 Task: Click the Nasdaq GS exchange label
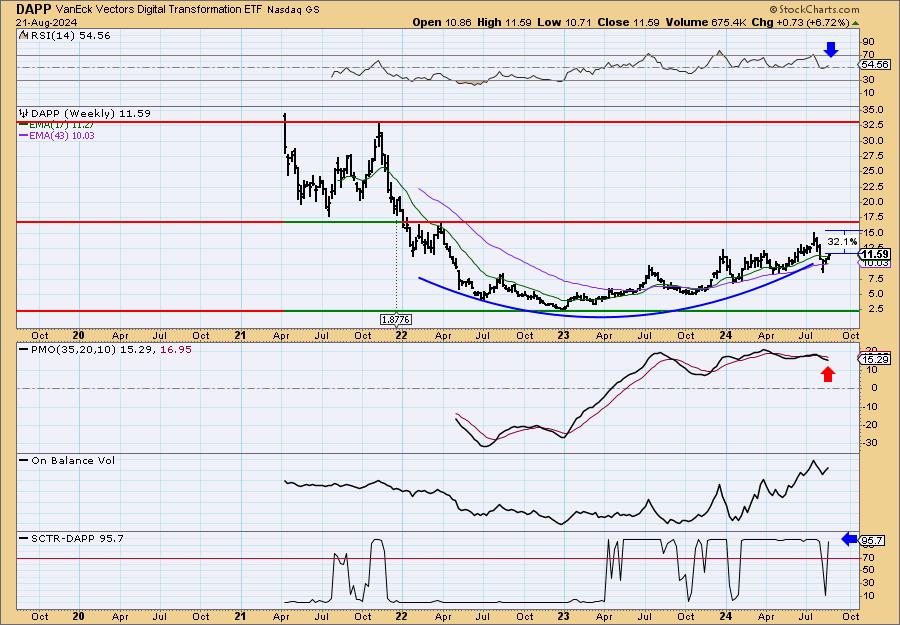[293, 10]
